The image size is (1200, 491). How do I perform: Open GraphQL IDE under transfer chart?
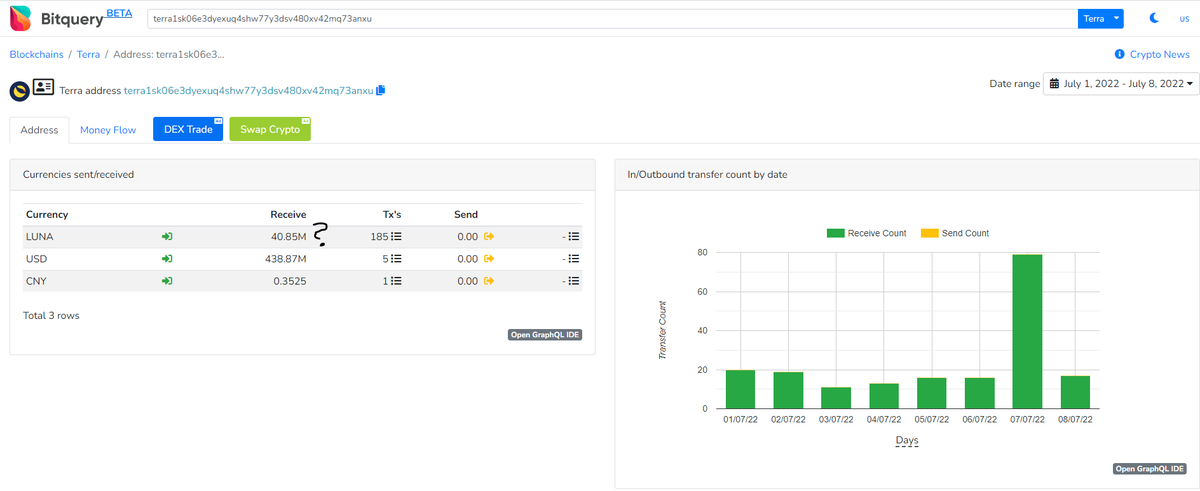(1149, 469)
